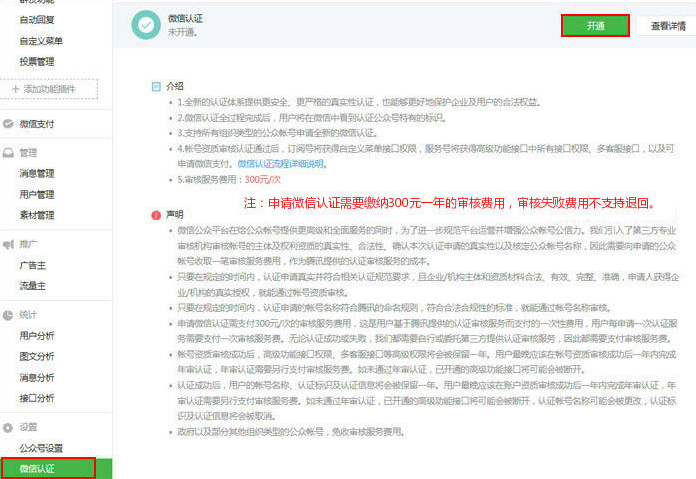696x479 pixels.
Task: Click the 微信支付 icon
Action: (8, 124)
